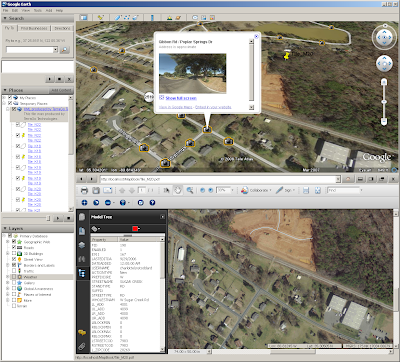The image size is (400, 362).
Task: Select the Ruler tool icon
Action: (x=152, y=18)
